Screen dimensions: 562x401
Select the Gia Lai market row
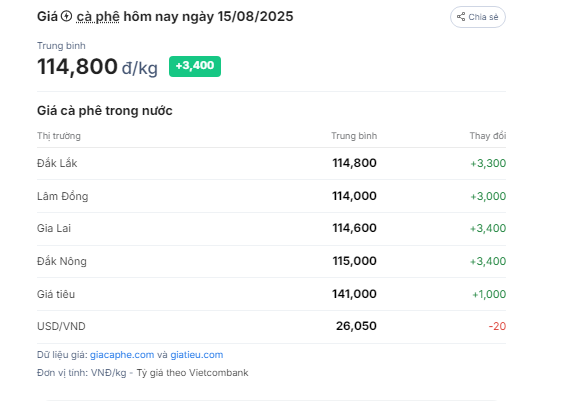271,229
